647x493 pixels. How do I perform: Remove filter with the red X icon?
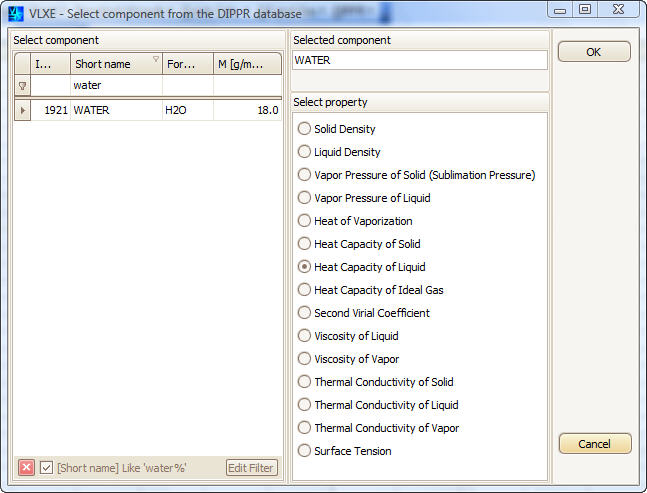[26, 468]
